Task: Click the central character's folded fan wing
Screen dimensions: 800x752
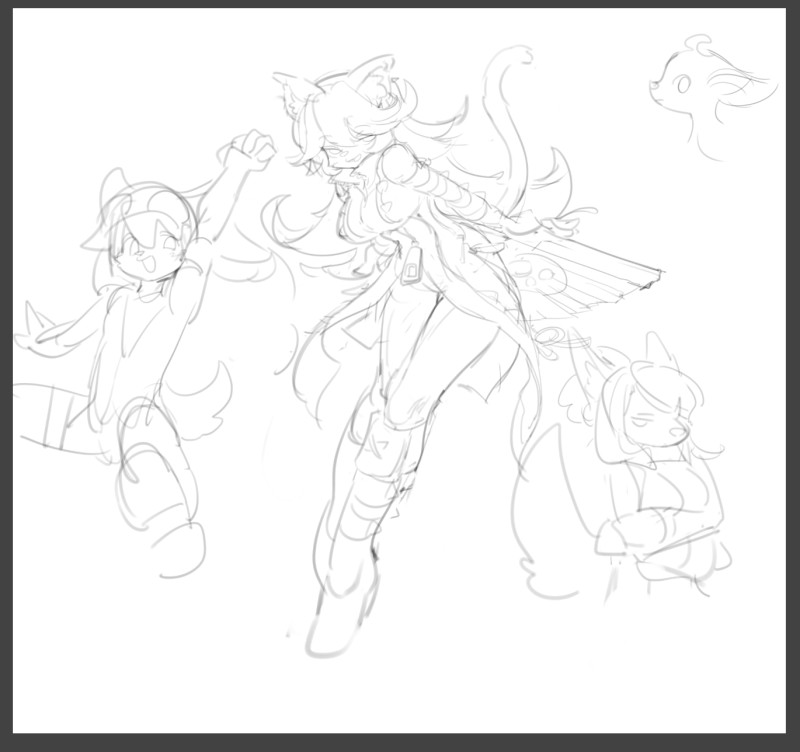Action: click(x=587, y=273)
